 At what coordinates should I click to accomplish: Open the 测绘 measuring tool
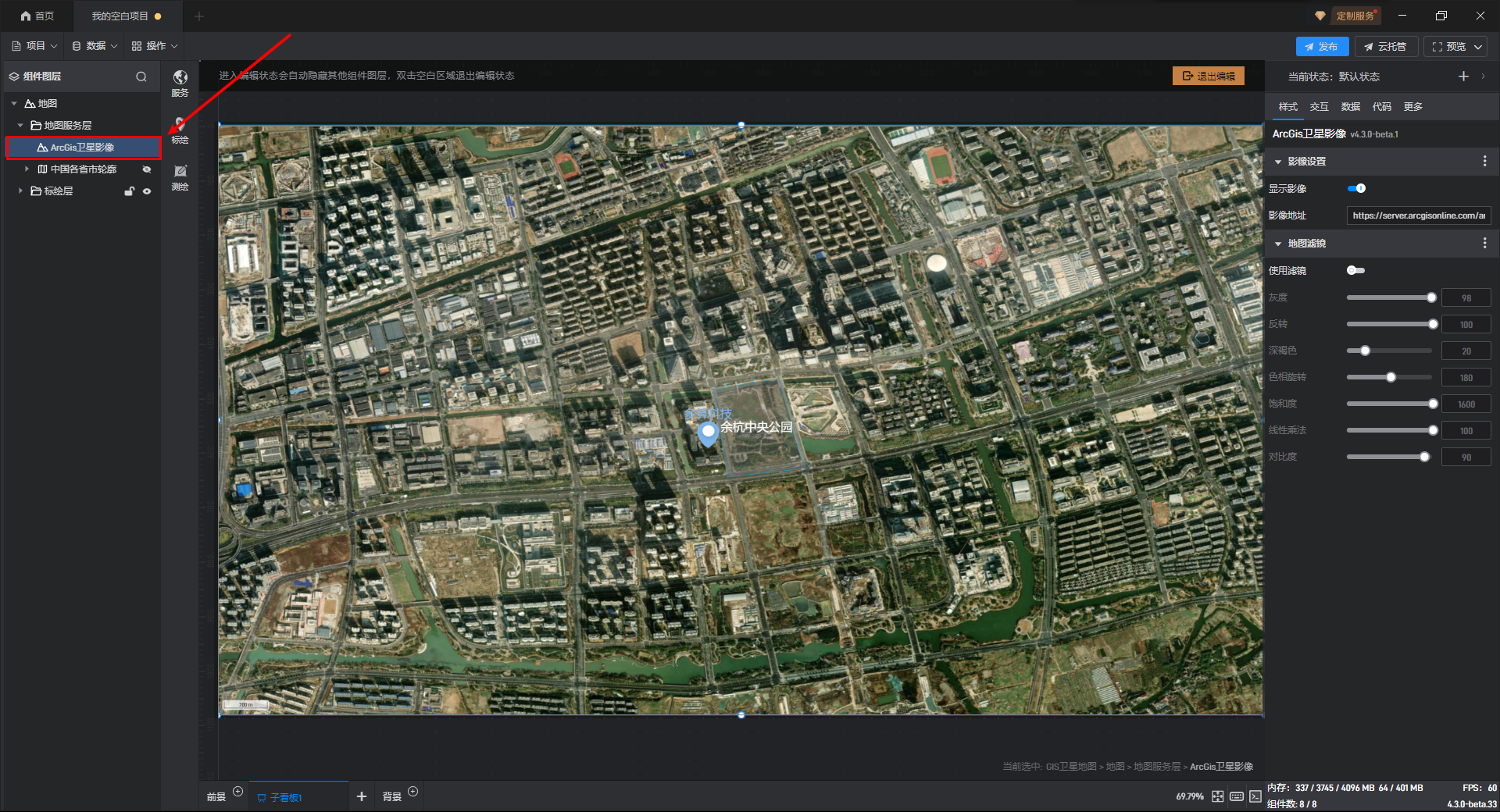click(x=180, y=176)
